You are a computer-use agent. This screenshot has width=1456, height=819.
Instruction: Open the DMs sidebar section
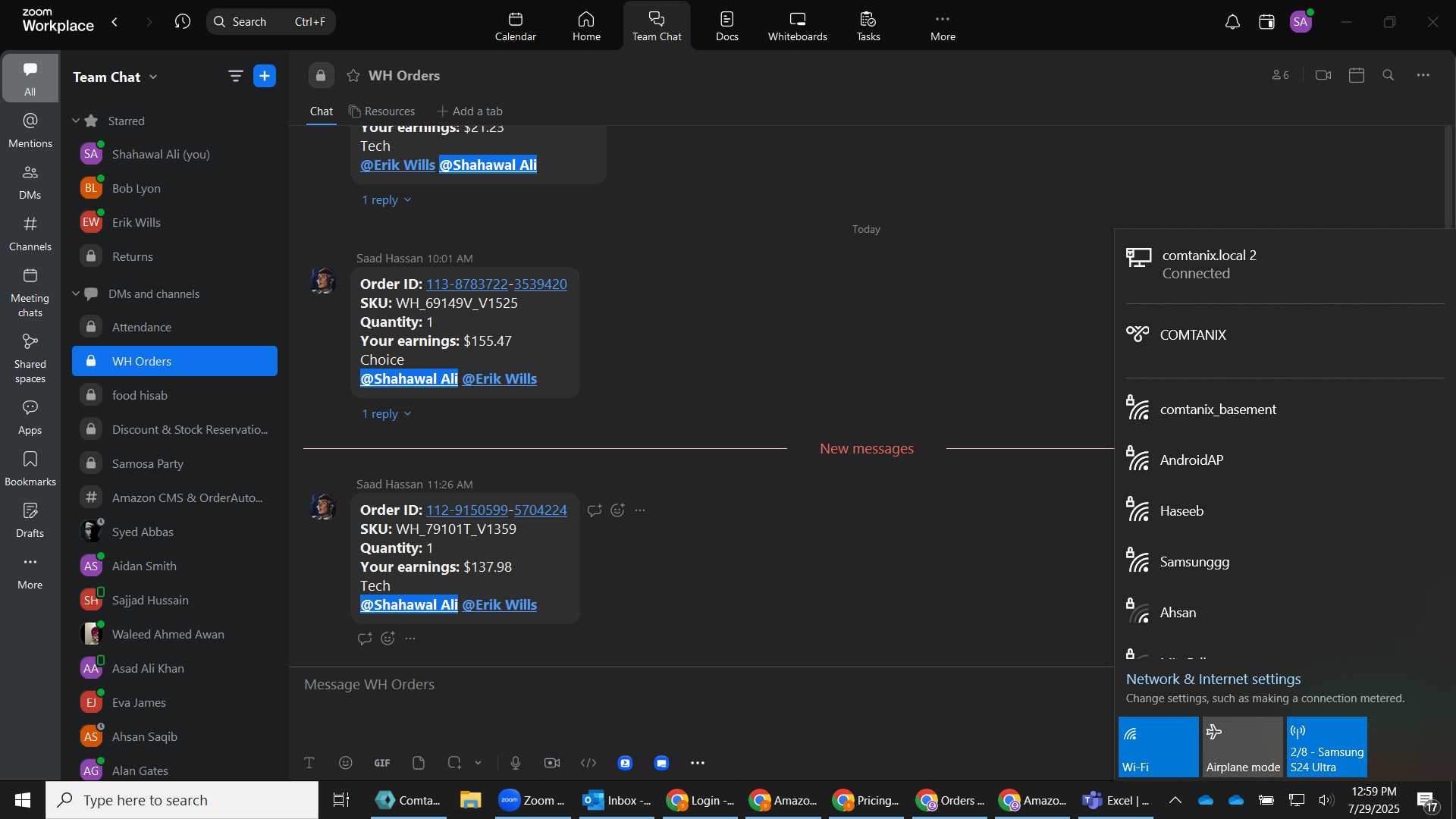pos(30,181)
